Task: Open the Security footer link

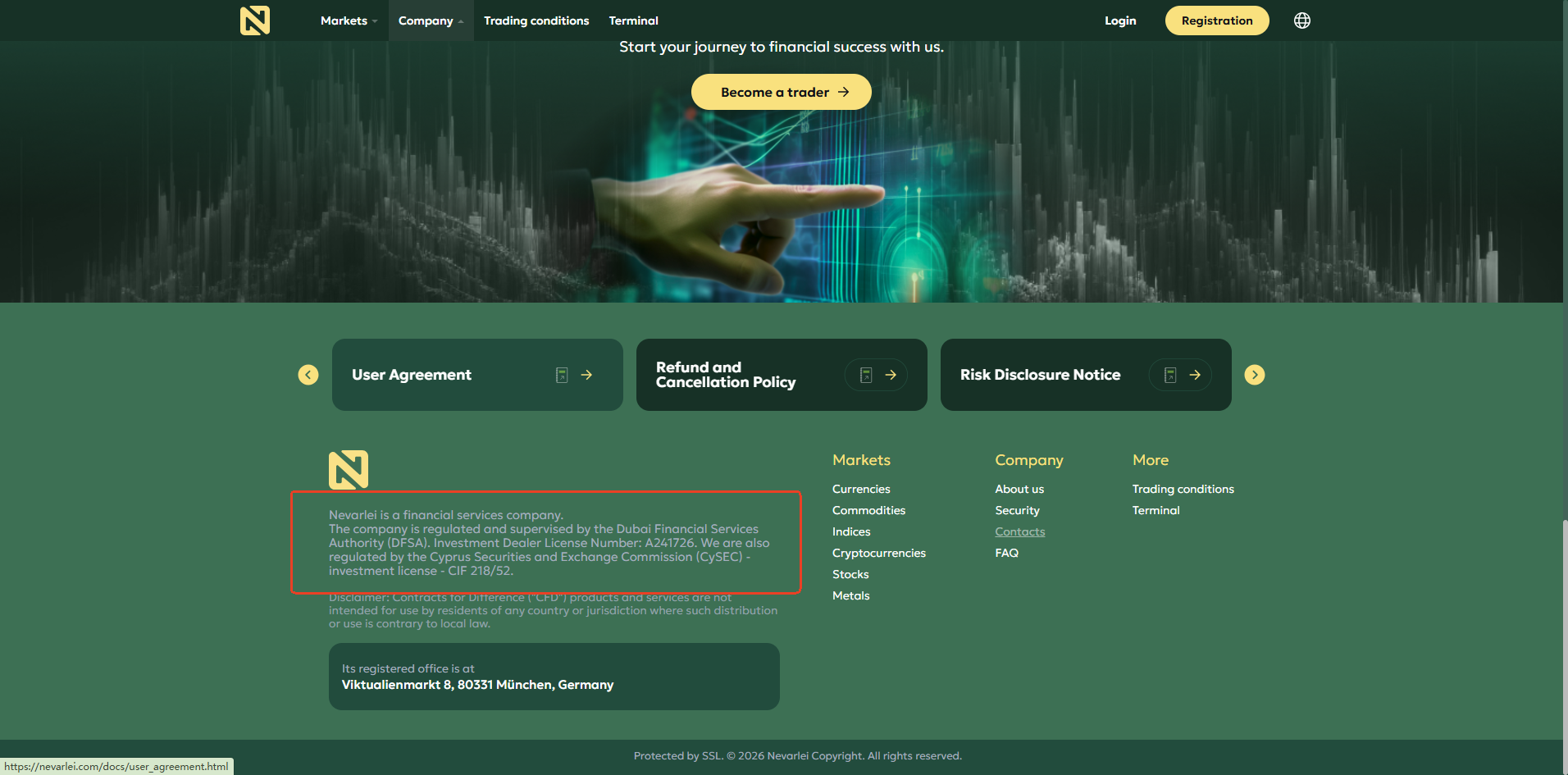Action: point(1017,510)
